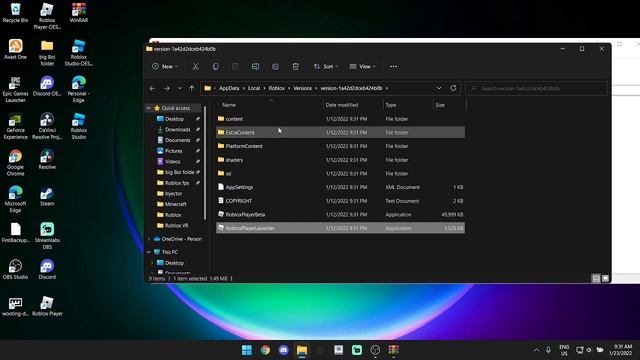Viewport: 640px width, 360px height.
Task: Copy the selected item in Explorer toolbar
Action: (x=216, y=67)
